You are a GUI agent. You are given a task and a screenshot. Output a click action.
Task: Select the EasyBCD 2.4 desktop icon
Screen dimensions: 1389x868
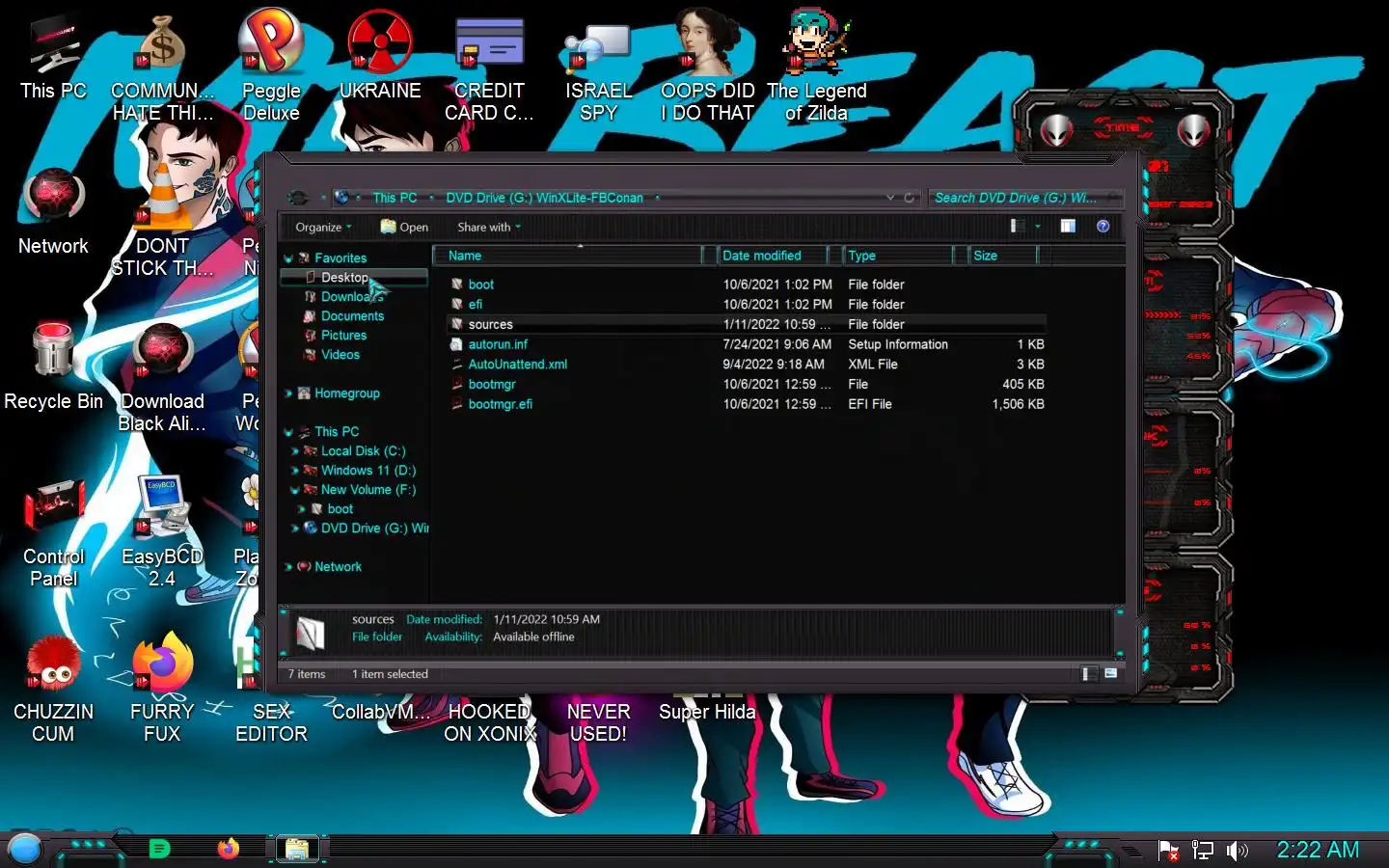[x=162, y=531]
